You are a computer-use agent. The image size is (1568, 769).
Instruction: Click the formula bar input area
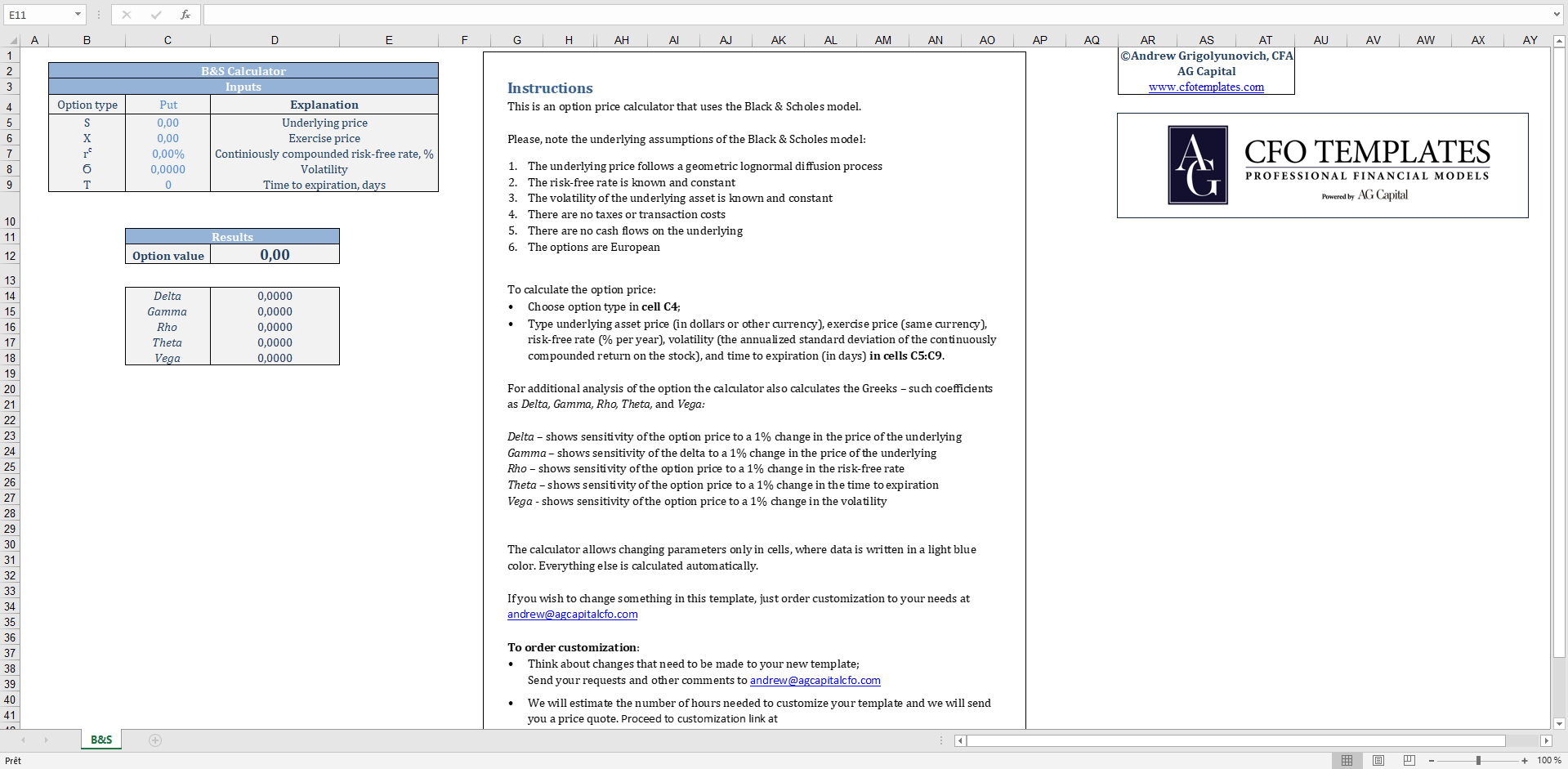[x=876, y=15]
